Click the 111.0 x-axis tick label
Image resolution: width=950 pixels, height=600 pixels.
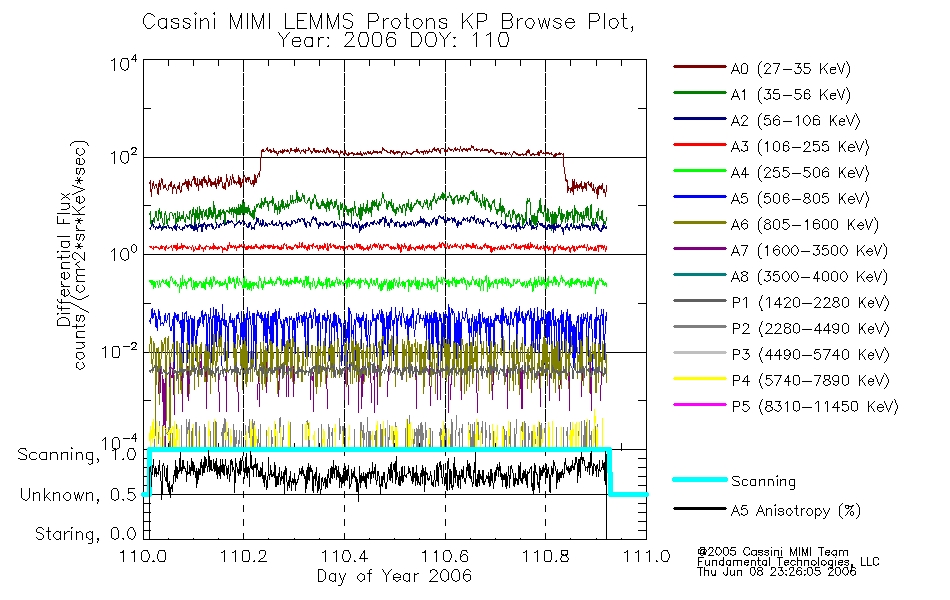pos(646,556)
